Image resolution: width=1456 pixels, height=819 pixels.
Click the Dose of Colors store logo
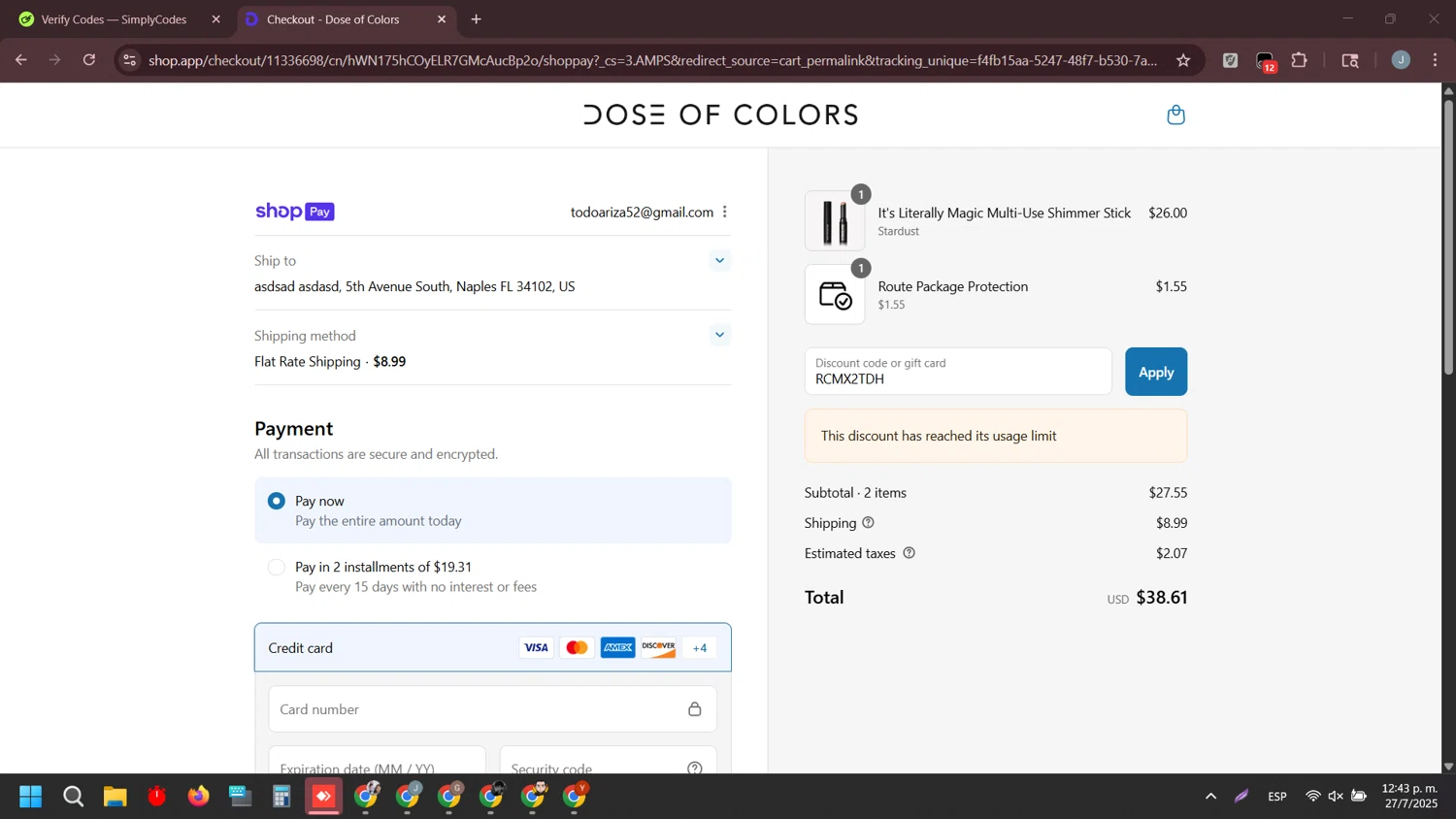(720, 115)
